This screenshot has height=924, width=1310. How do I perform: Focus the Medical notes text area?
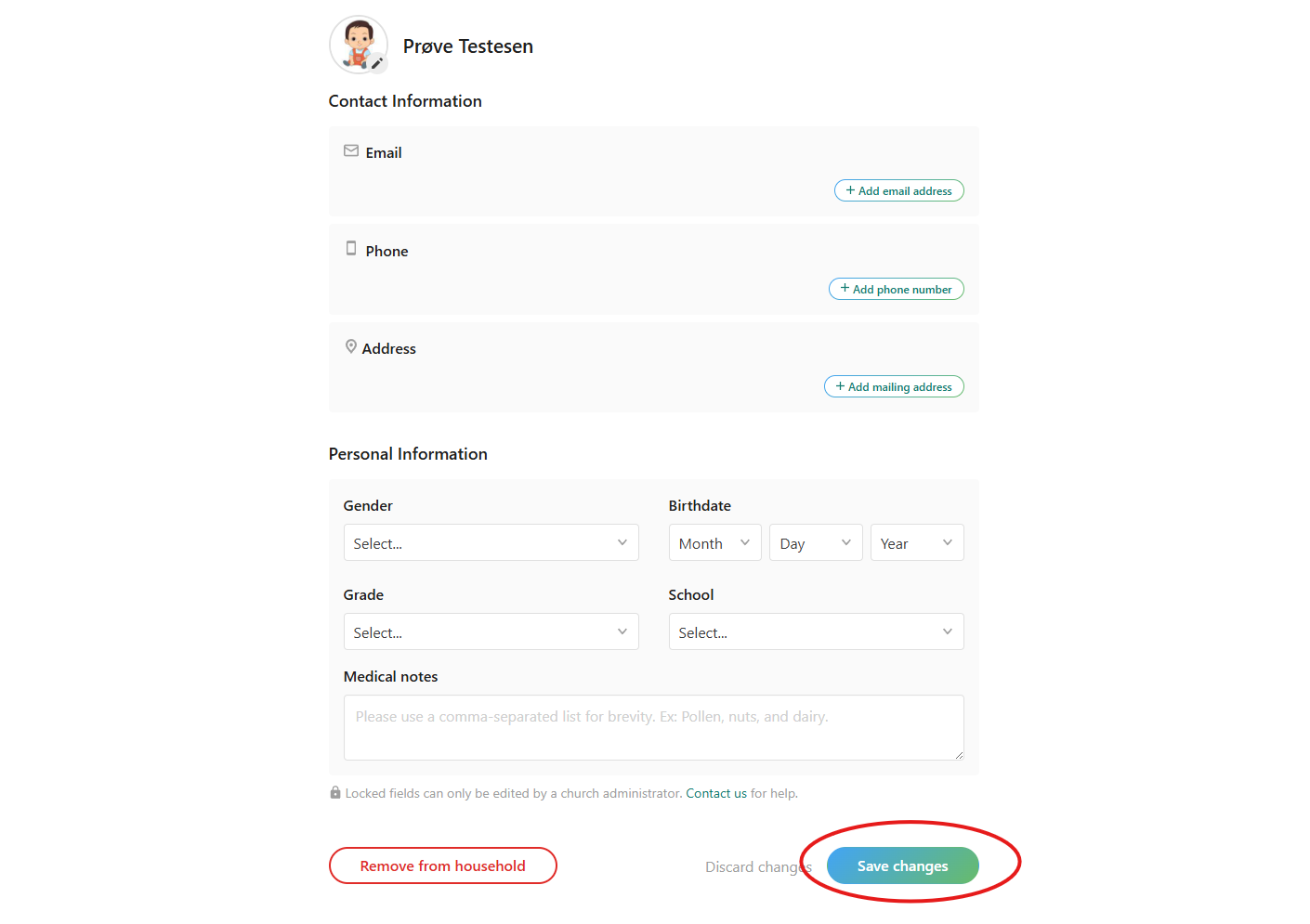click(x=653, y=728)
